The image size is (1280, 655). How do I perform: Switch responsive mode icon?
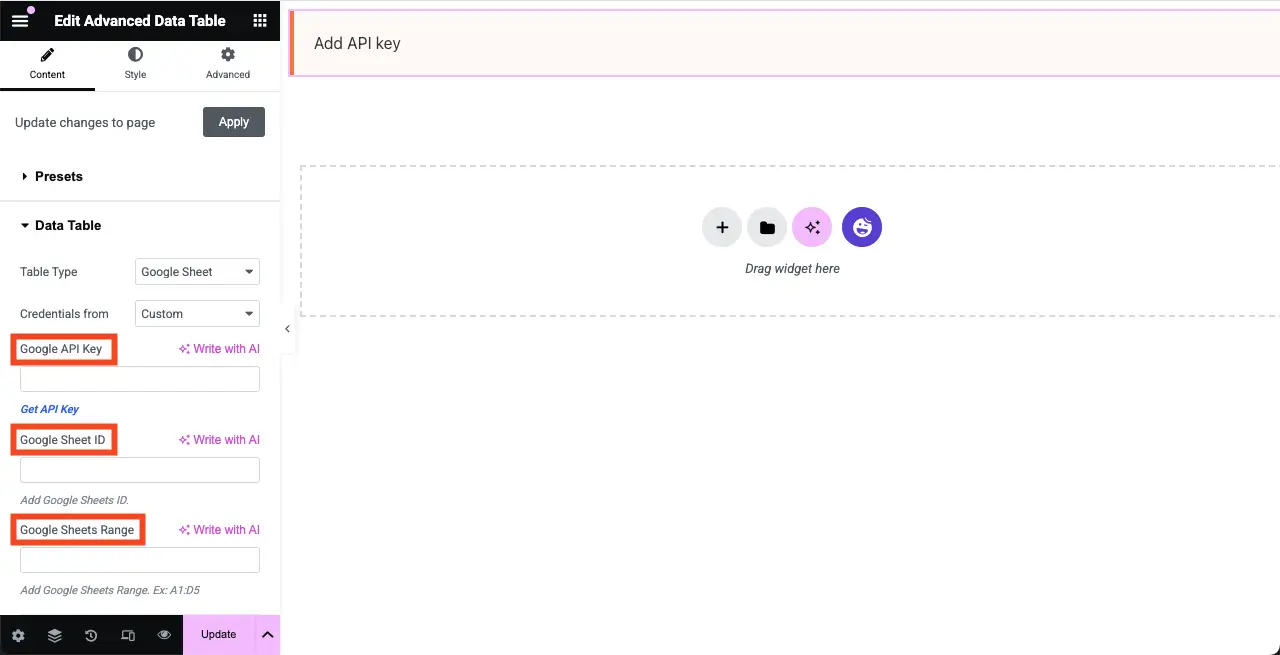(x=128, y=635)
